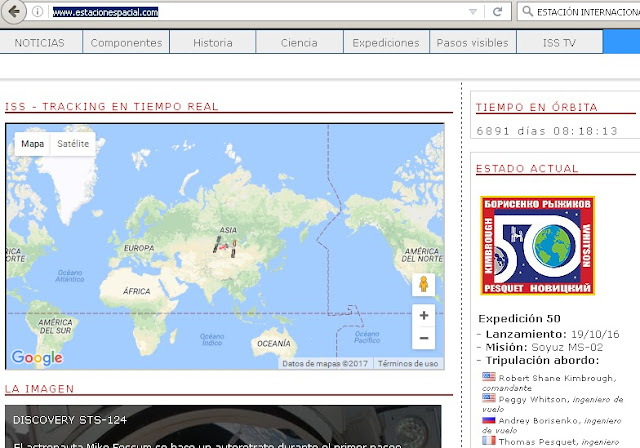Click the Datos de mapas ©2017 text
Image resolution: width=640 pixels, height=448 pixels.
point(325,363)
